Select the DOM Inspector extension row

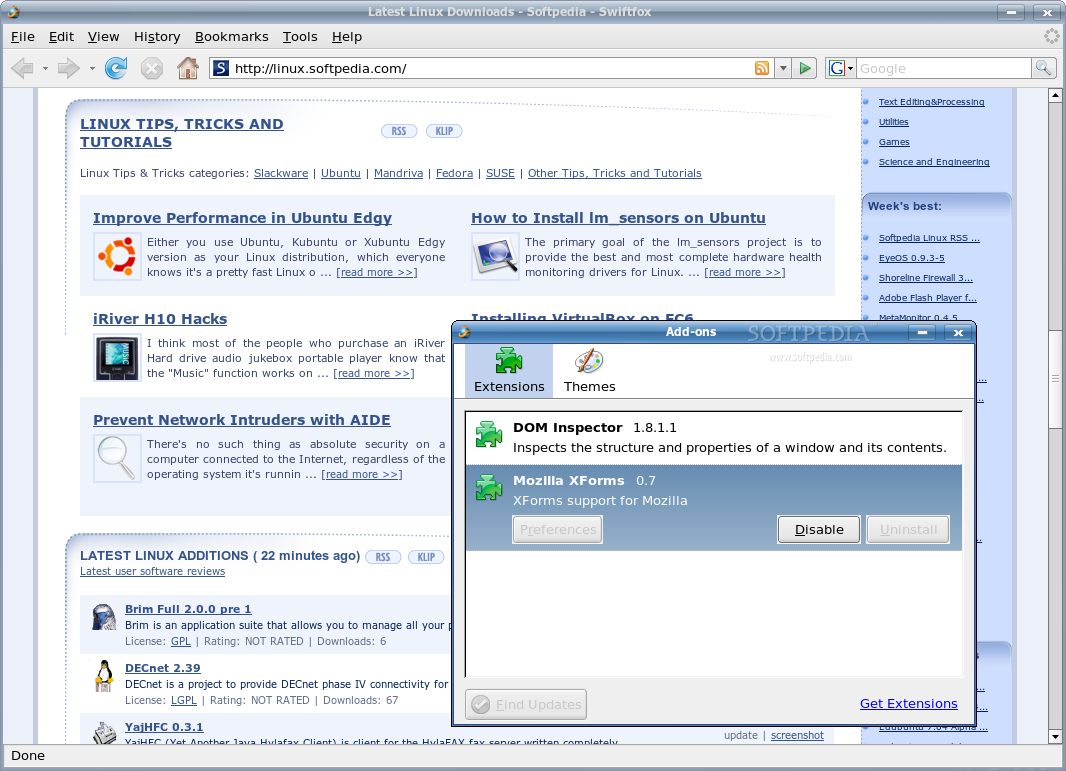[714, 438]
